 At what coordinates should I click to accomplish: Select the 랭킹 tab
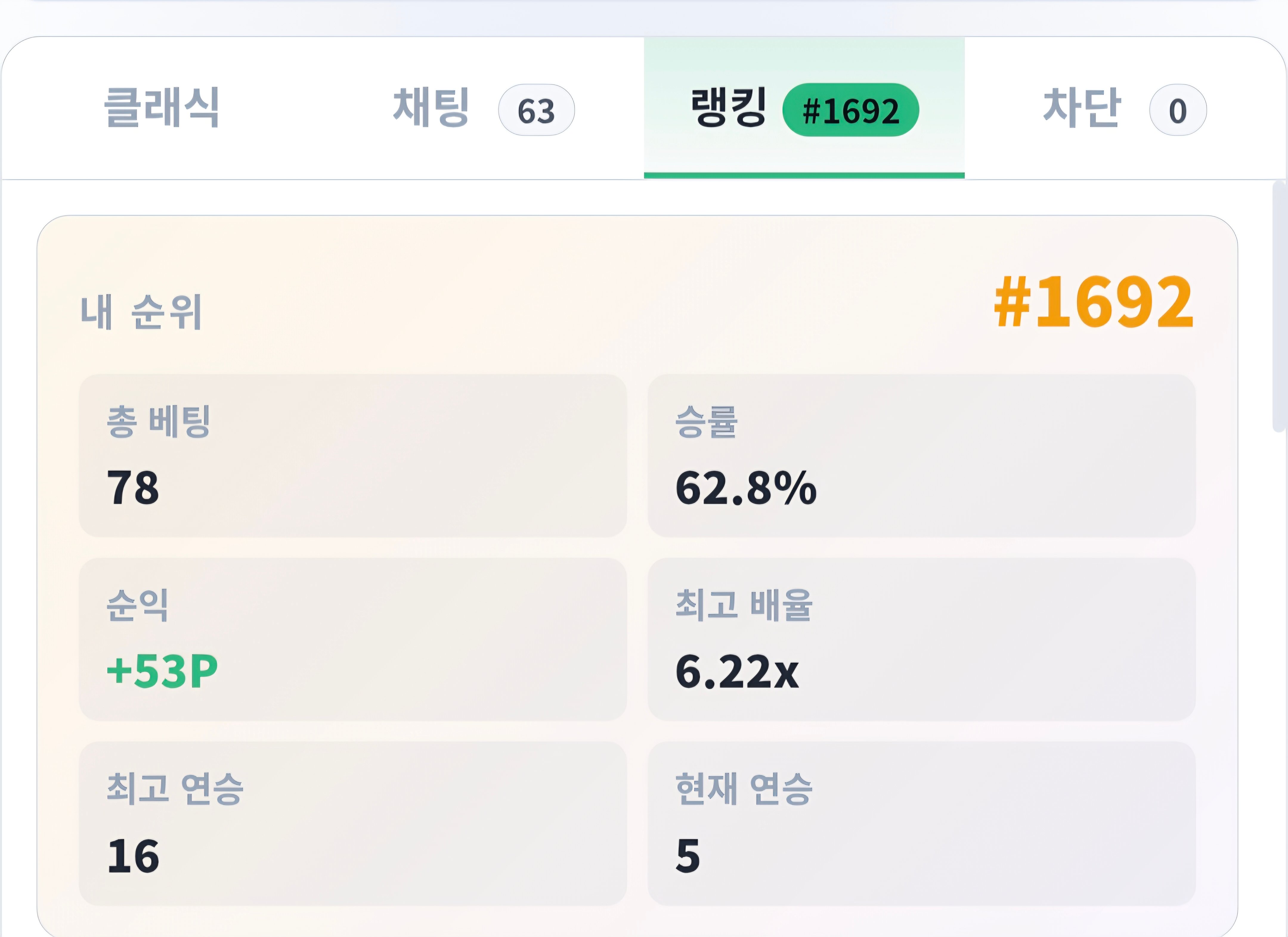pos(804,108)
